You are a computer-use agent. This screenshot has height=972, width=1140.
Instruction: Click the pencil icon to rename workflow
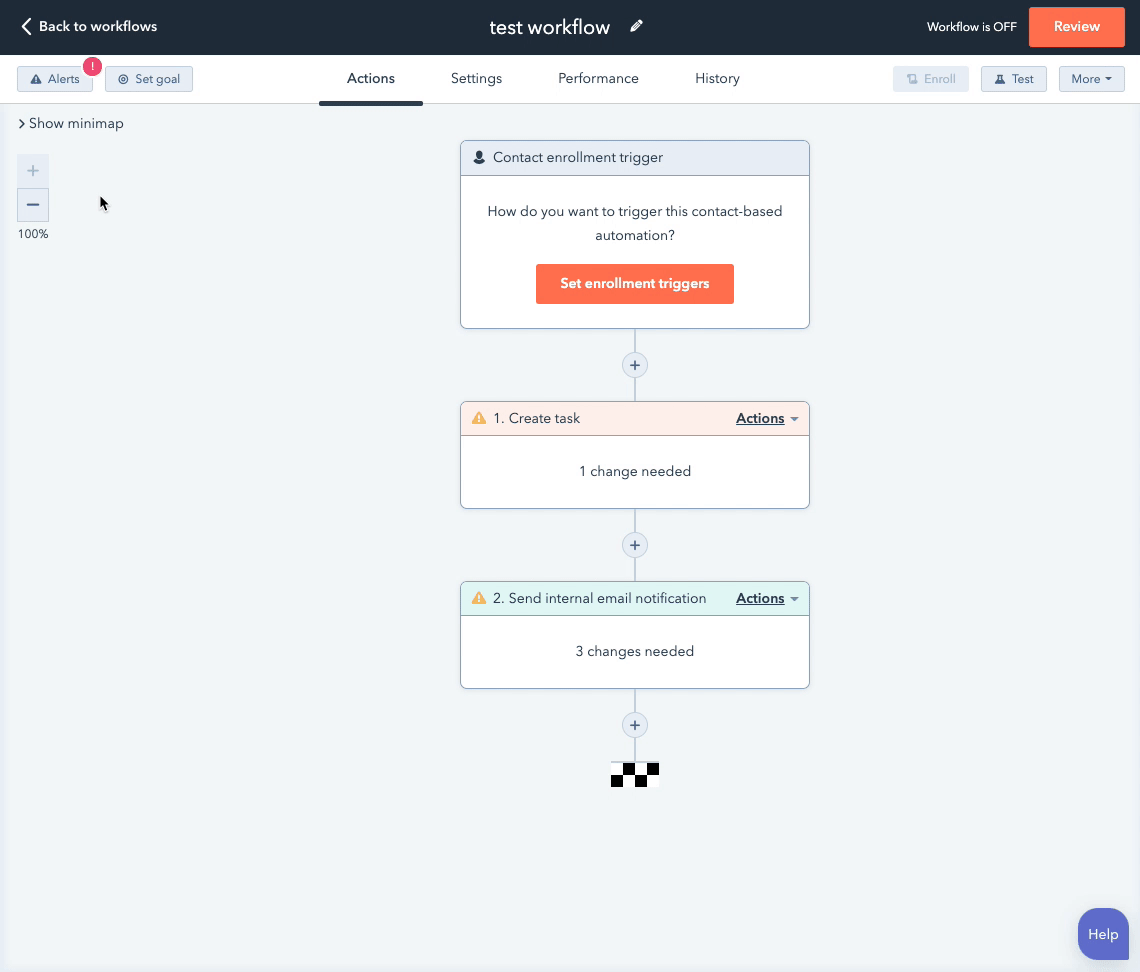click(x=636, y=27)
